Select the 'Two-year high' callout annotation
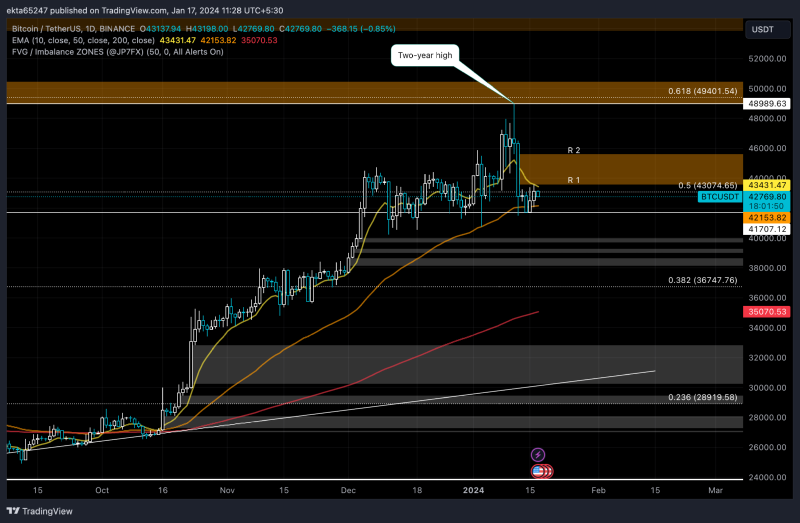This screenshot has width=800, height=523. click(425, 56)
